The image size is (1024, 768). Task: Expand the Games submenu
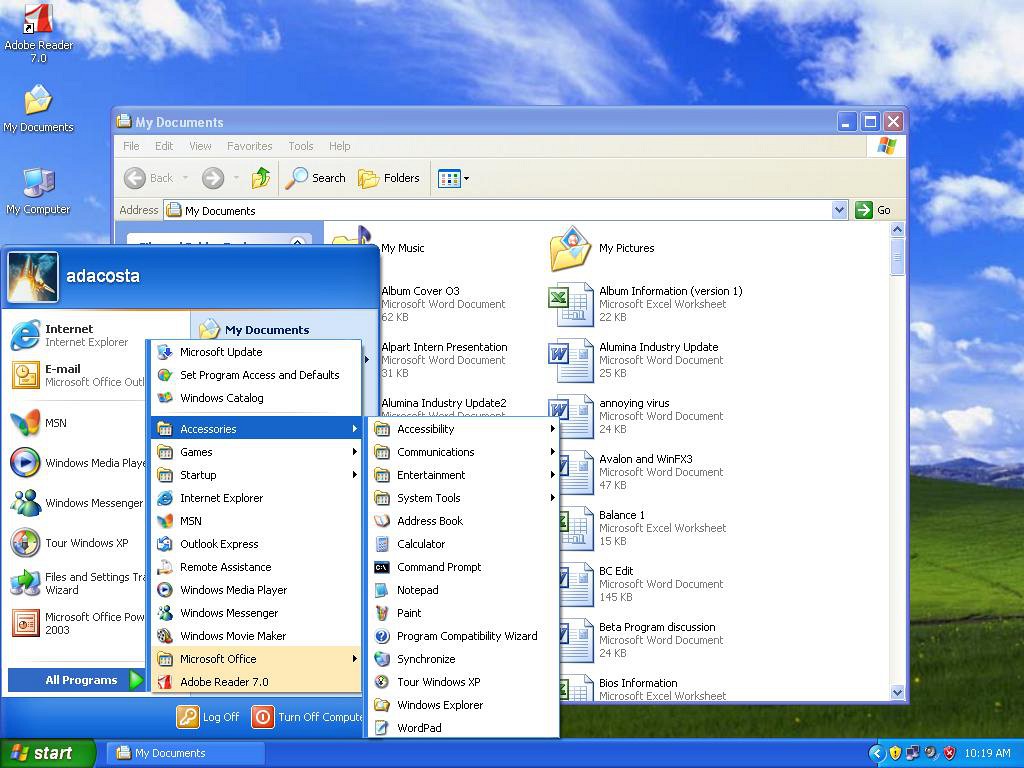256,452
